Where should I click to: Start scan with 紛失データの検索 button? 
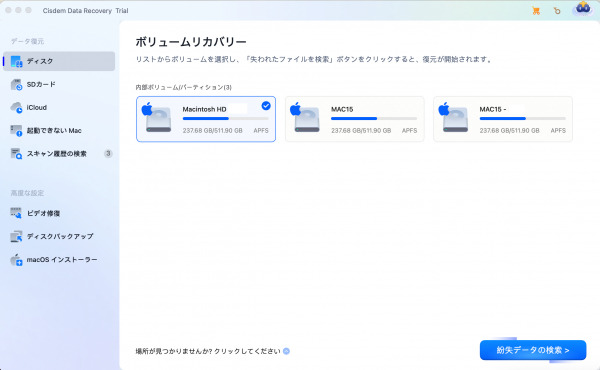(533, 350)
